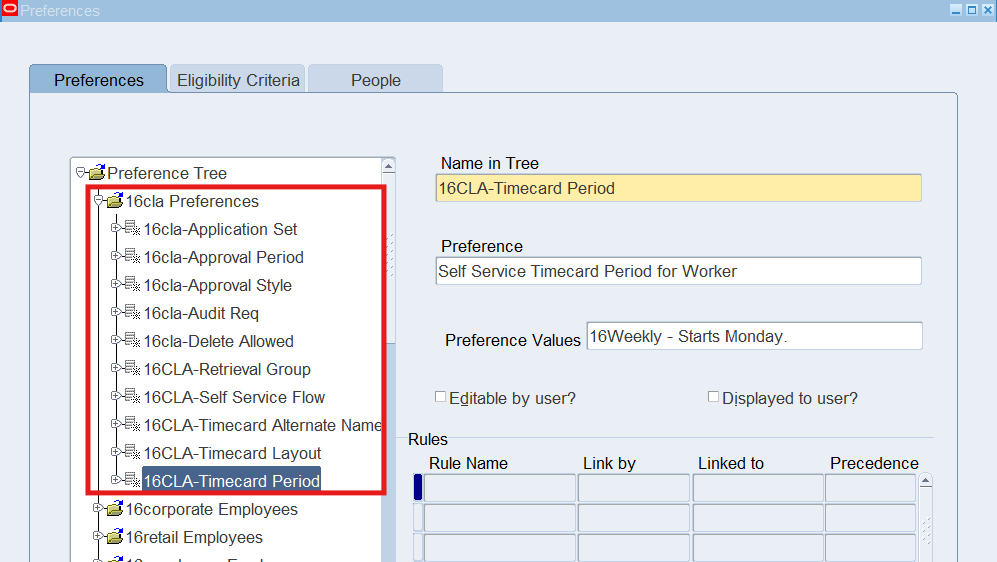Toggle the Displayed to user checkbox

713,397
